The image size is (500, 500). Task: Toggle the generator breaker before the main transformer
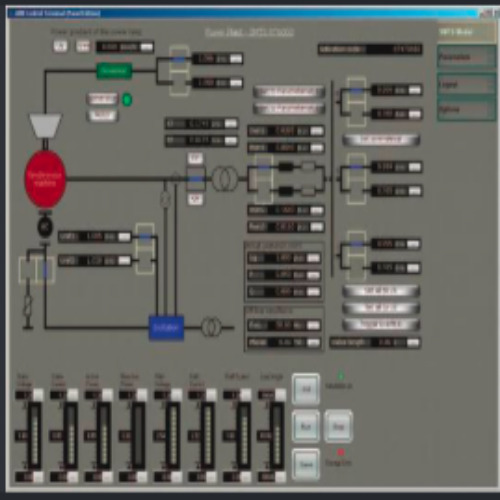point(195,179)
